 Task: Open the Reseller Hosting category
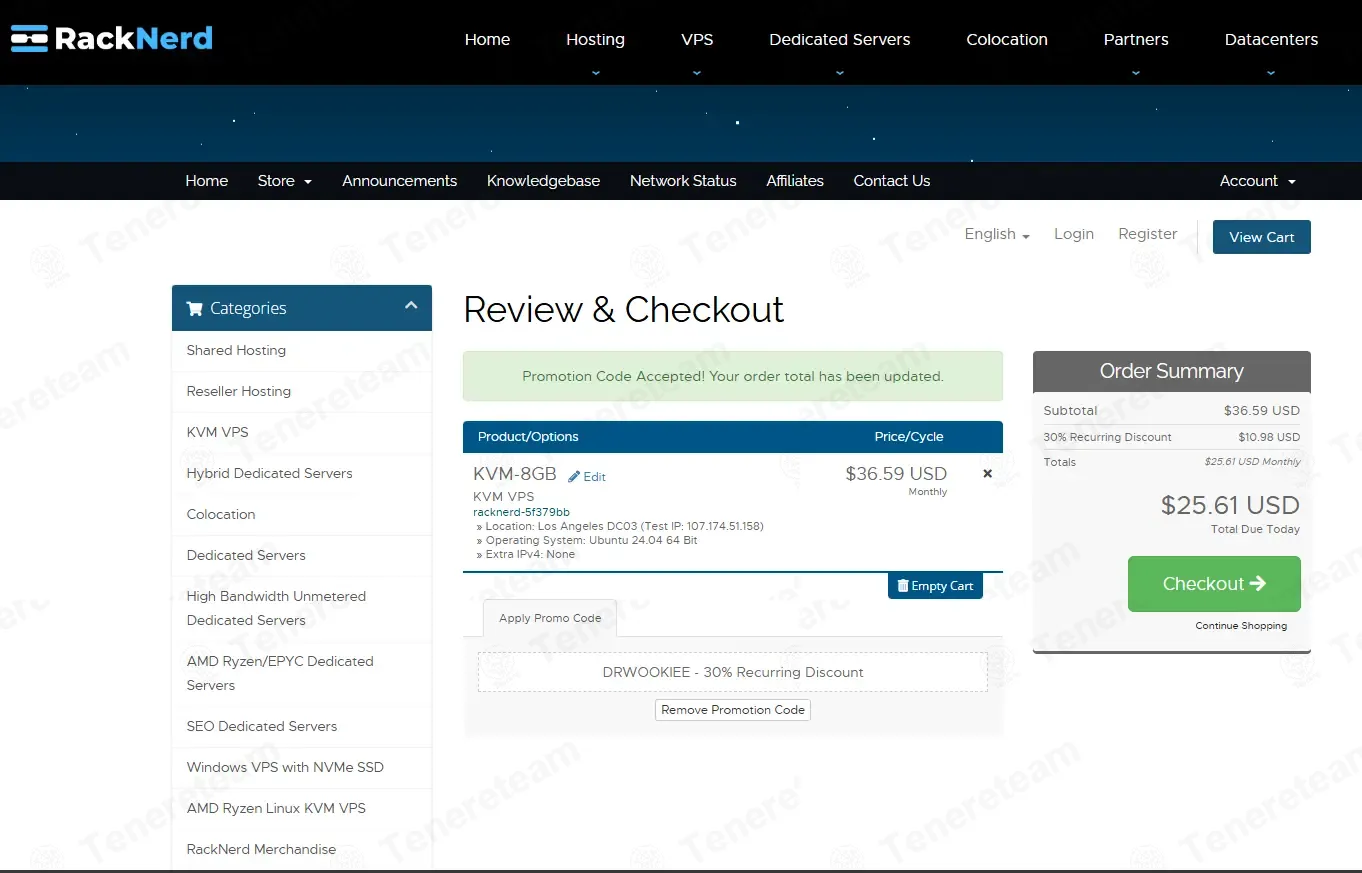[x=302, y=392]
